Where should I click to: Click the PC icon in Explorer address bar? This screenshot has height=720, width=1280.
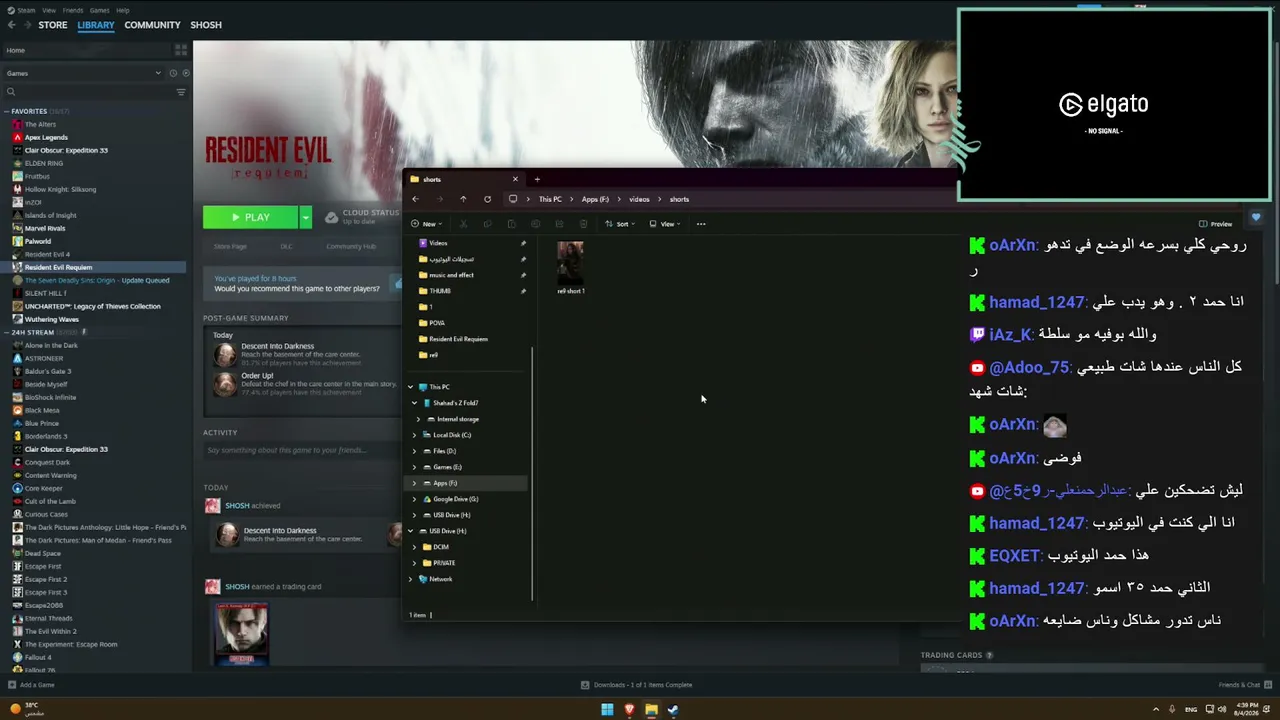513,199
